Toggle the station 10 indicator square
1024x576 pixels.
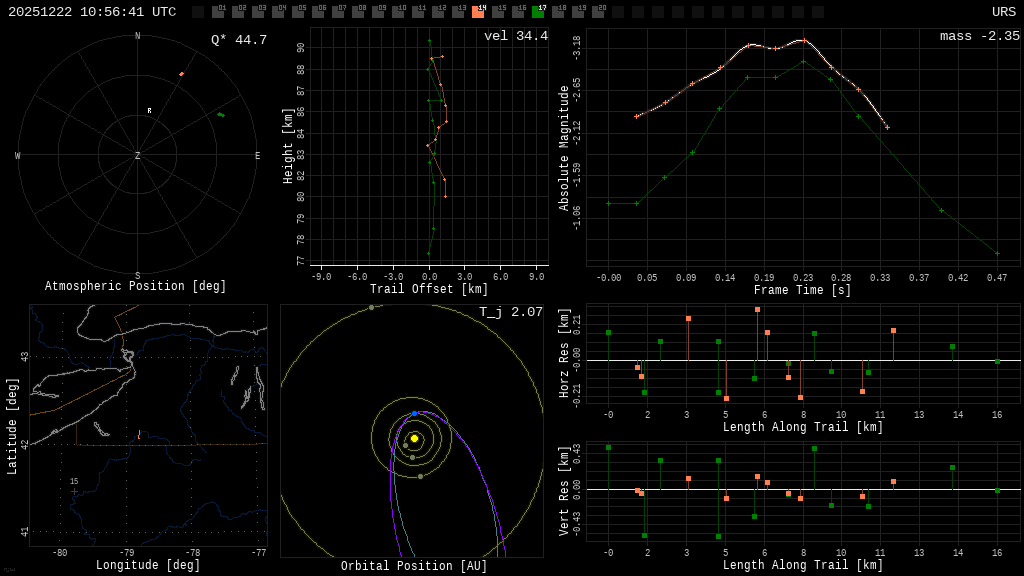(398, 12)
